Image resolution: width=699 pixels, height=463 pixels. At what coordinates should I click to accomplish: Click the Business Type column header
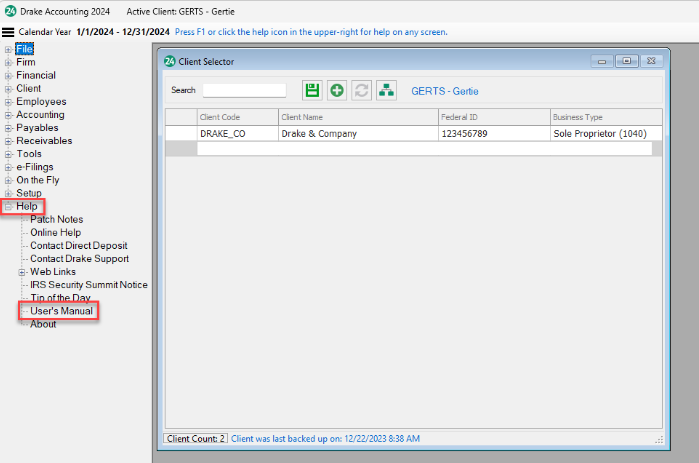coord(606,117)
